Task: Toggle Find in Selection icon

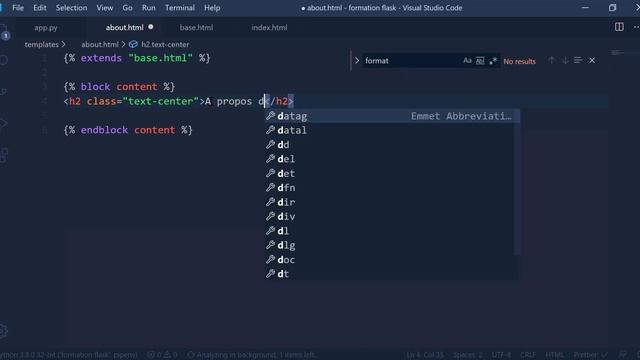Action: pos(578,60)
